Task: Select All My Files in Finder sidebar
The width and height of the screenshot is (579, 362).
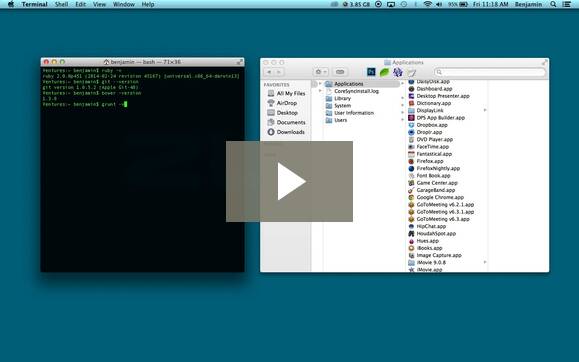Action: pos(287,93)
